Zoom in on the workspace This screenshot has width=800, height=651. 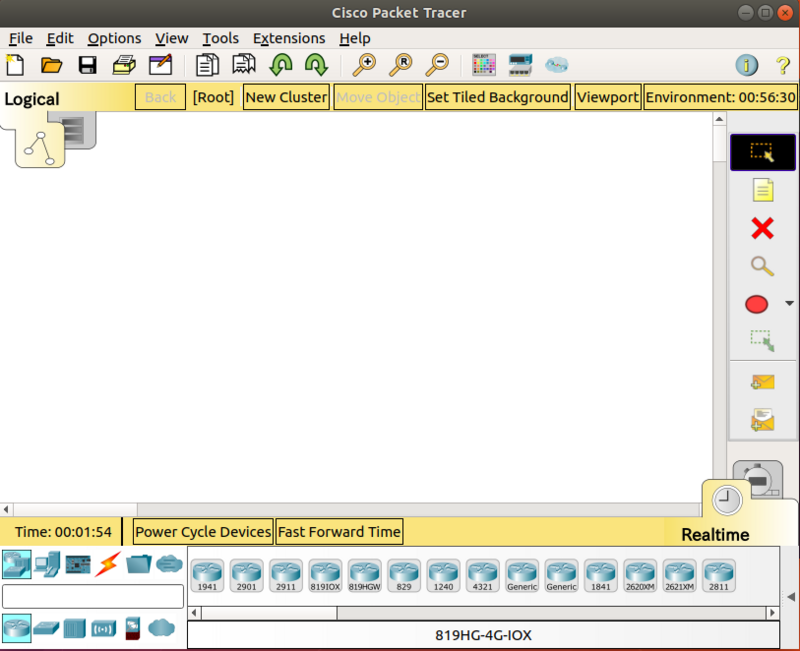364,65
